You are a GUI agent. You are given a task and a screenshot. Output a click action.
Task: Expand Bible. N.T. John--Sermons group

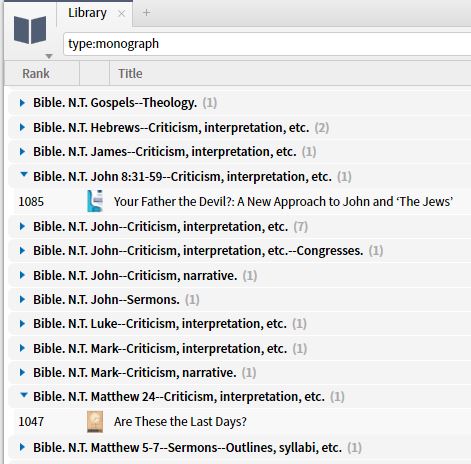(x=22, y=299)
